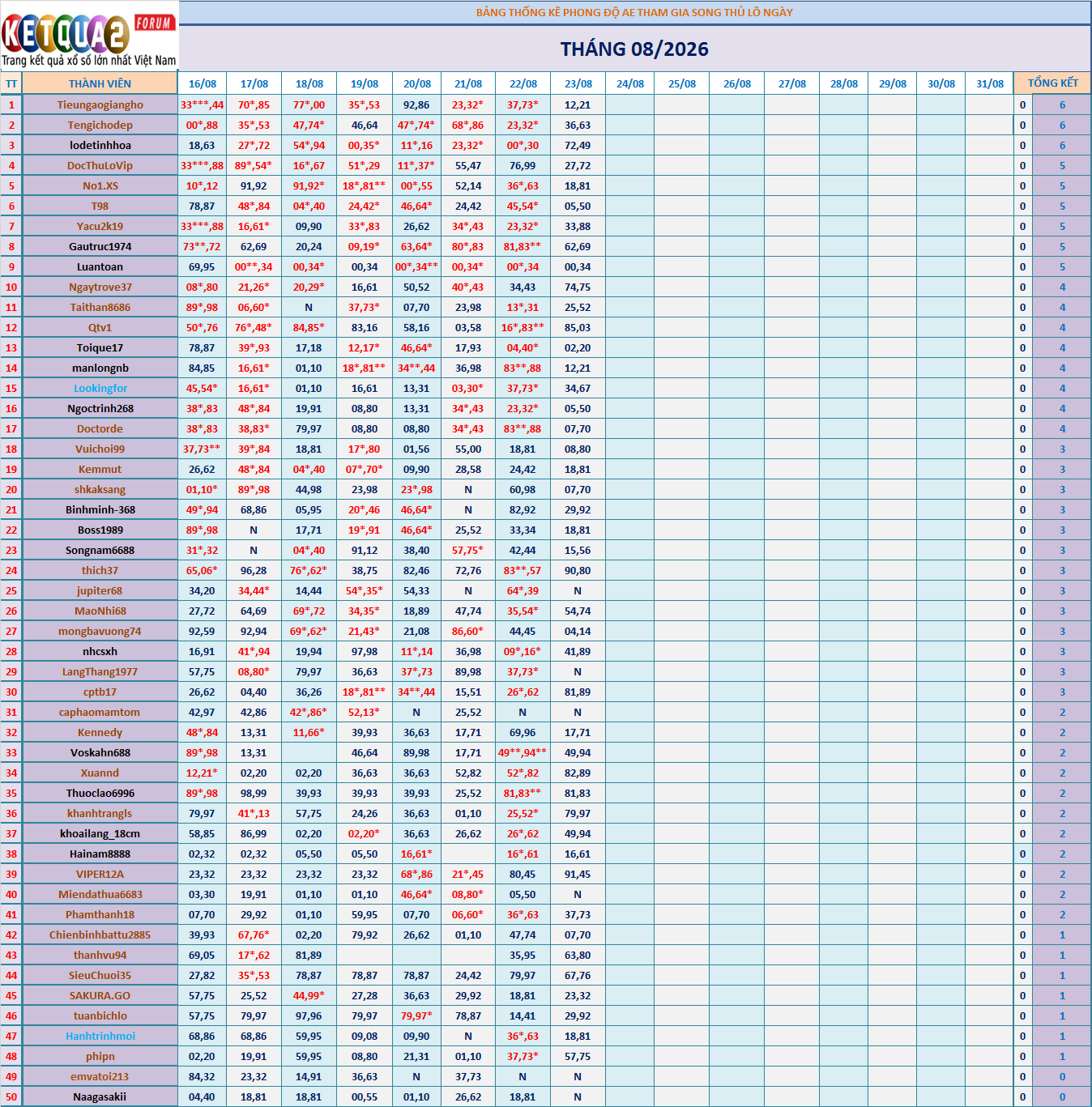Click member name Naagasakii
Image resolution: width=1092 pixels, height=1107 pixels.
pyautogui.click(x=100, y=1096)
